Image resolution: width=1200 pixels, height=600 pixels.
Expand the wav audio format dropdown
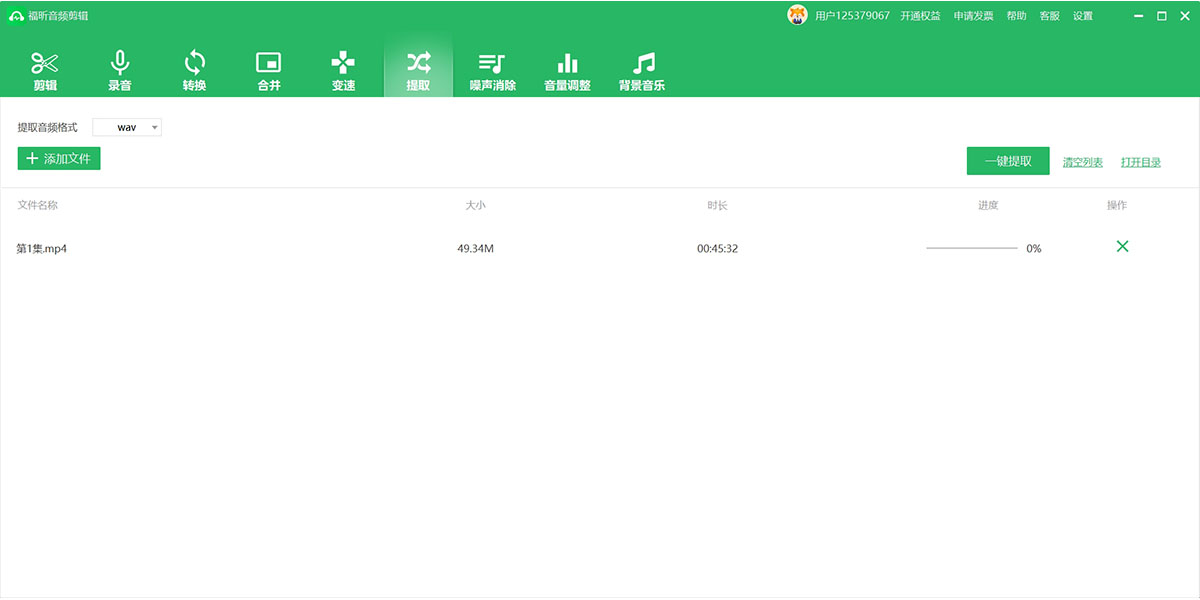click(x=127, y=128)
